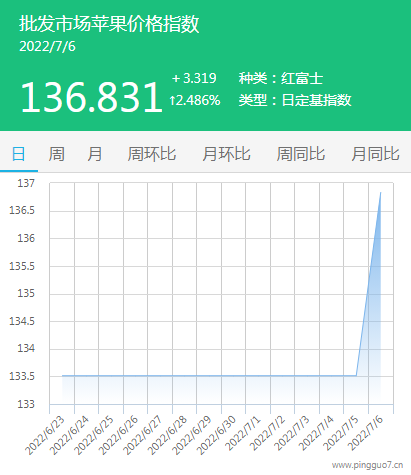Click the 2022/6/23 x-axis date label
The image size is (411, 475).
click(x=45, y=435)
